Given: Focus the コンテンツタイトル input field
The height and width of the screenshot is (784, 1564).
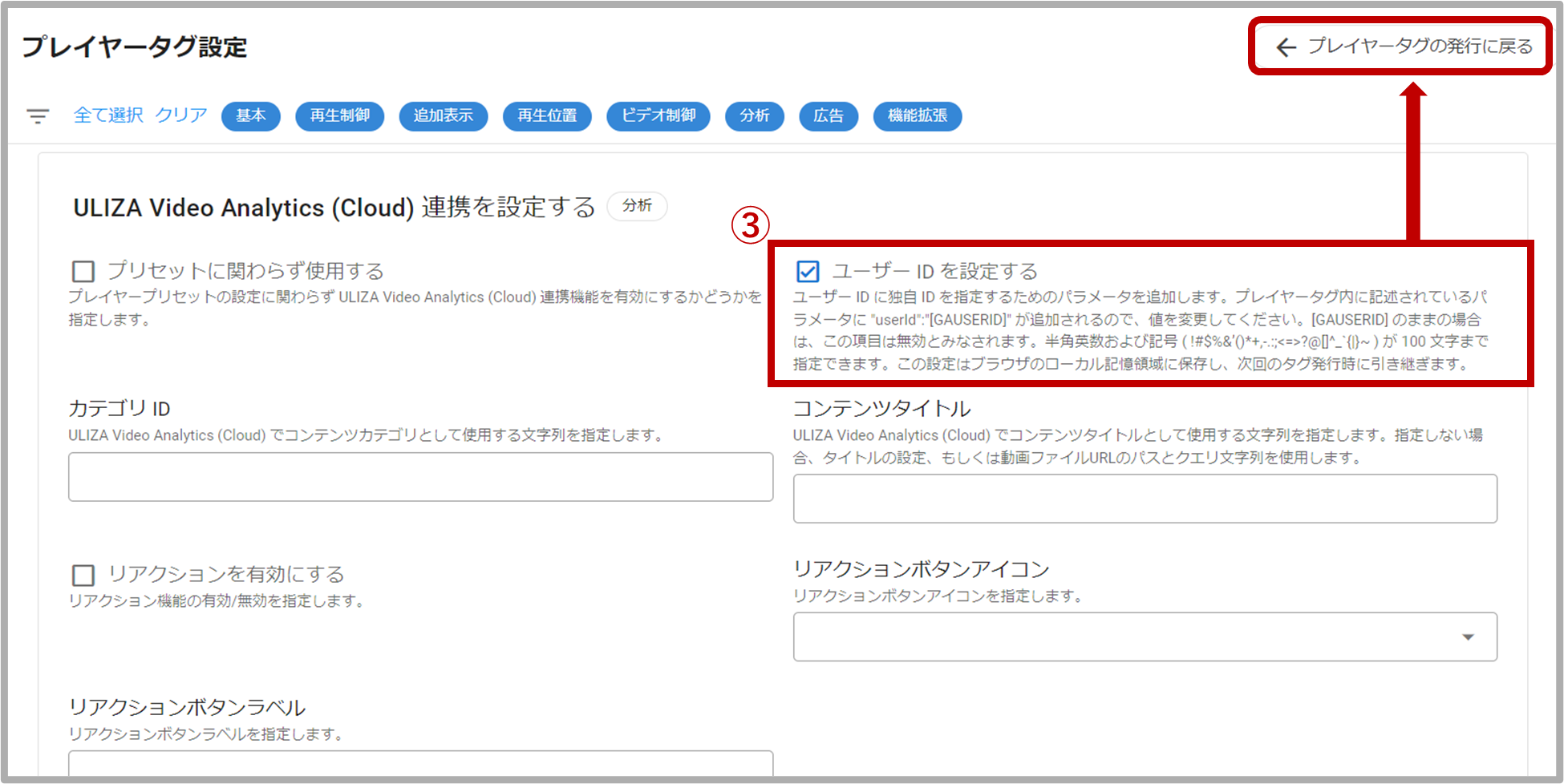Looking at the screenshot, I should (1145, 499).
